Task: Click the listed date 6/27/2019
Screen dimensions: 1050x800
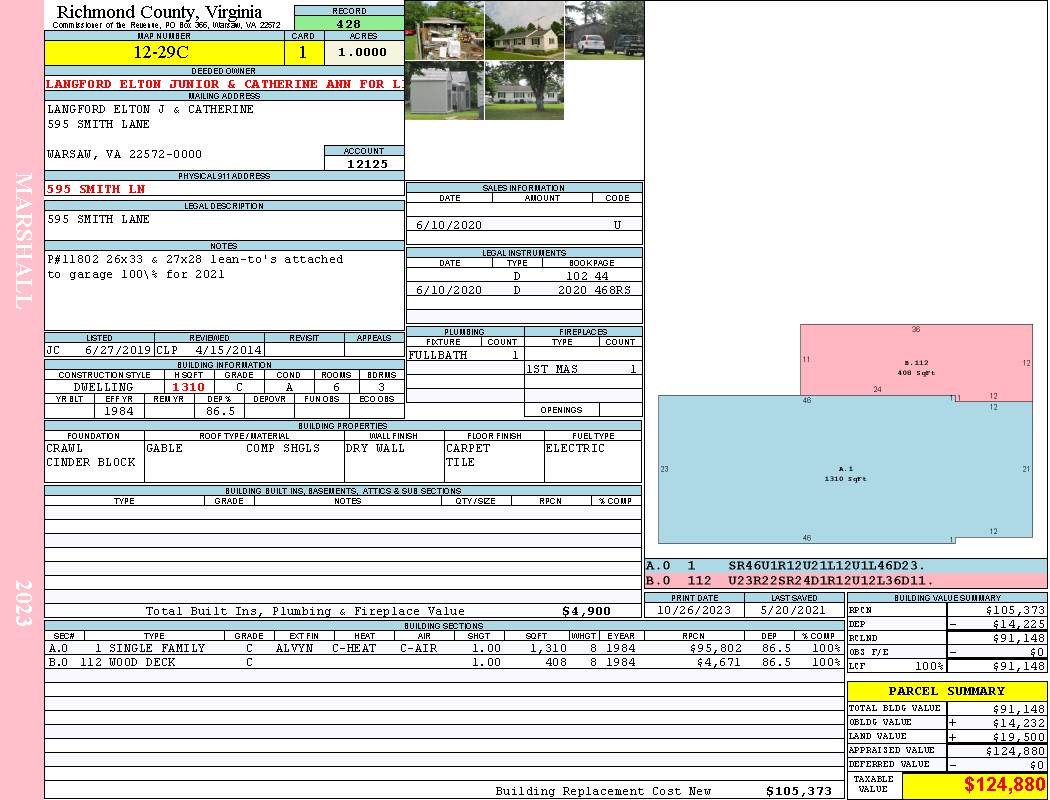Action: (119, 349)
